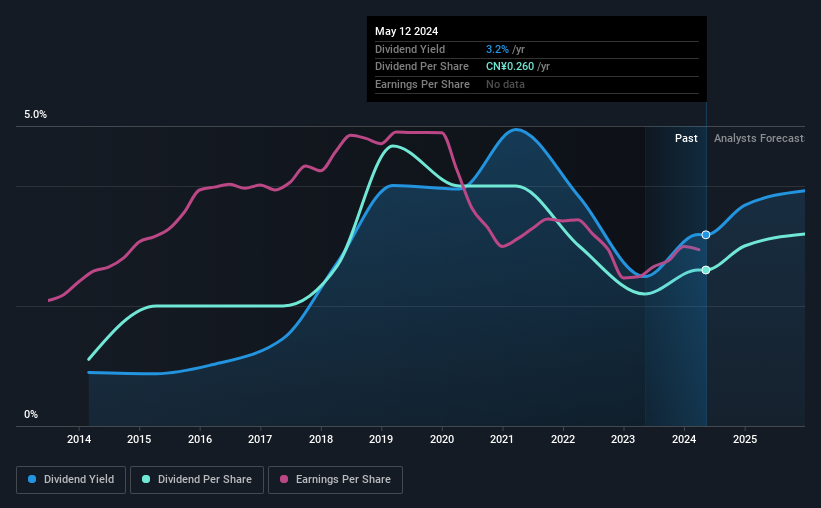Click the blue Dividend Yield legend dot
Image resolution: width=821 pixels, height=508 pixels.
click(32, 479)
